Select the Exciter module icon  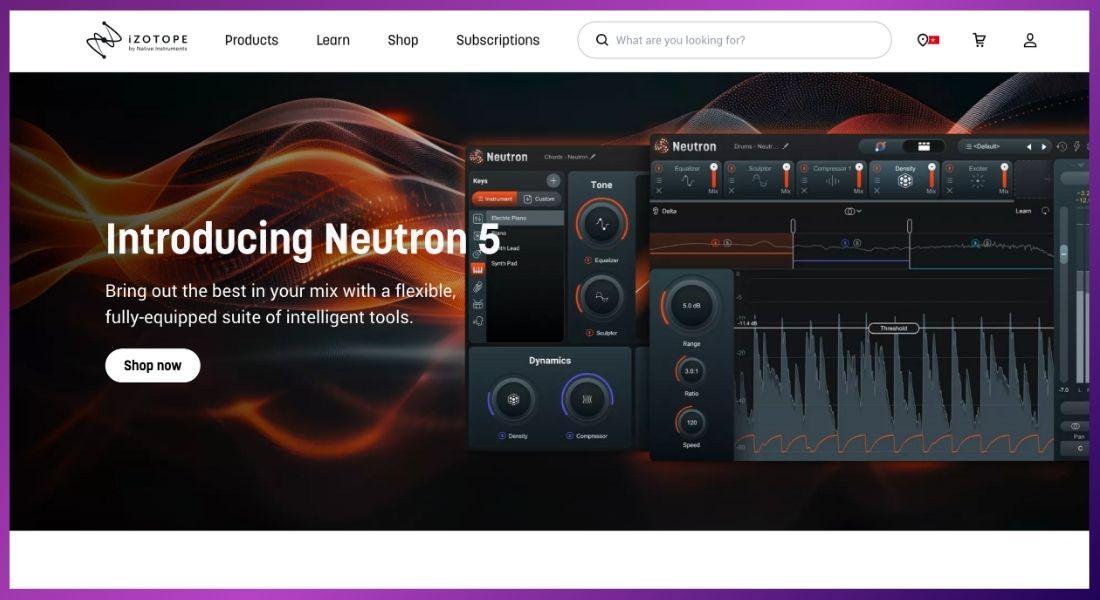[977, 181]
